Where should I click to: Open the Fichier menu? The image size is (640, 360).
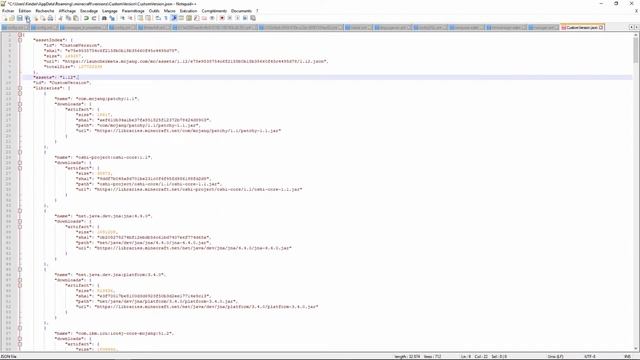[8, 11]
